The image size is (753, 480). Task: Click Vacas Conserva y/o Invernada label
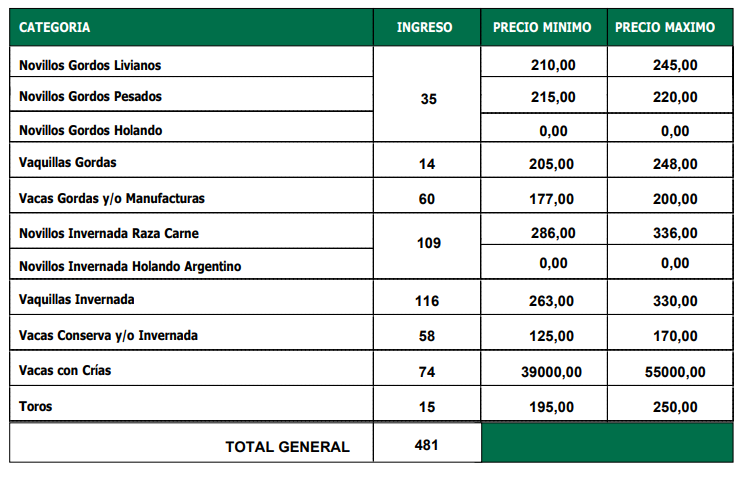(108, 335)
